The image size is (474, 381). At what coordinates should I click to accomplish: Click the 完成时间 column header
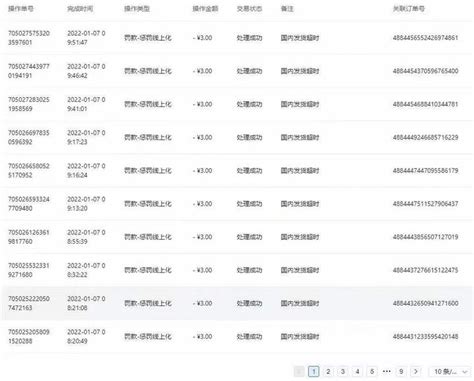[x=80, y=9]
